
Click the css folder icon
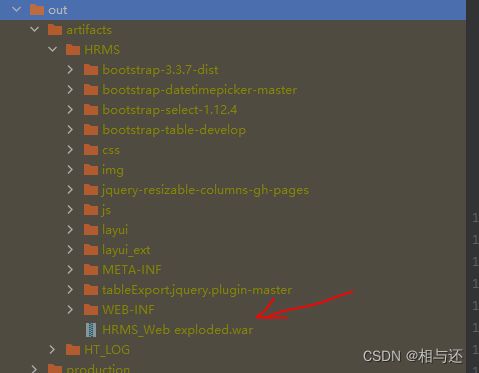(91, 150)
